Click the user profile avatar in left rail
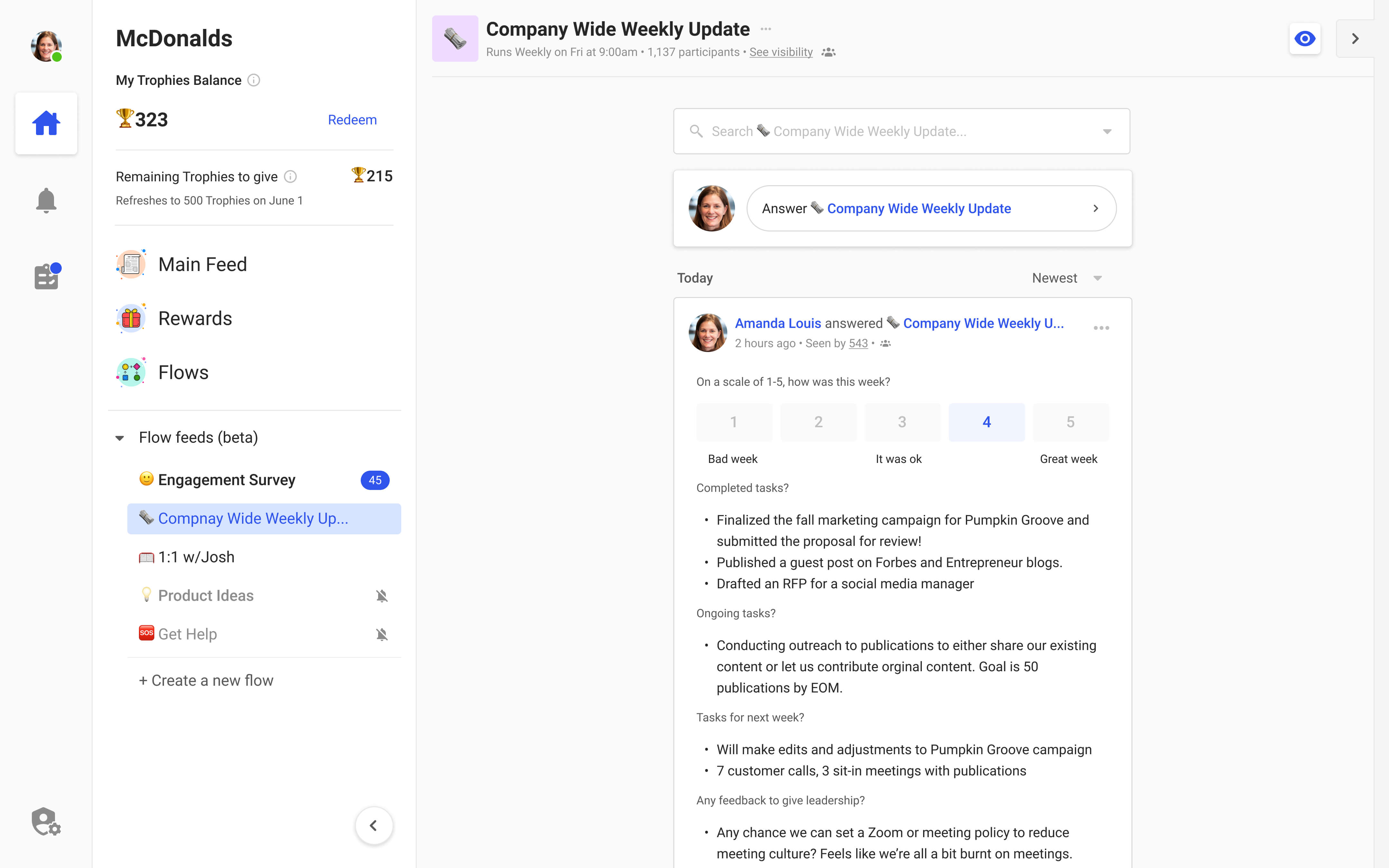This screenshot has width=1389, height=868. tap(46, 46)
